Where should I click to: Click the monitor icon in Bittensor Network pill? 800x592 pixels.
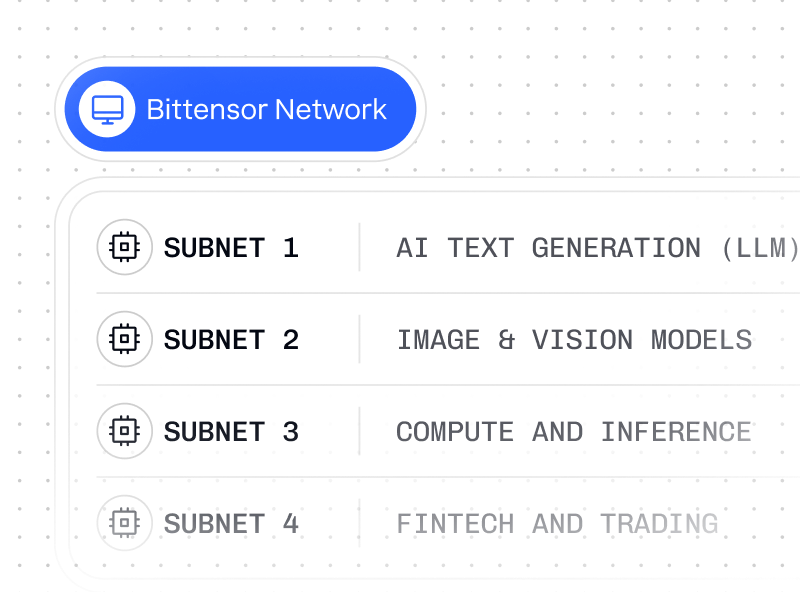coord(107,109)
